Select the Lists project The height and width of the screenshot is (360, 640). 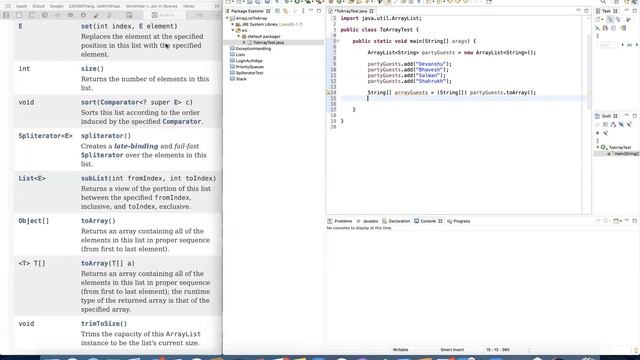[240, 55]
